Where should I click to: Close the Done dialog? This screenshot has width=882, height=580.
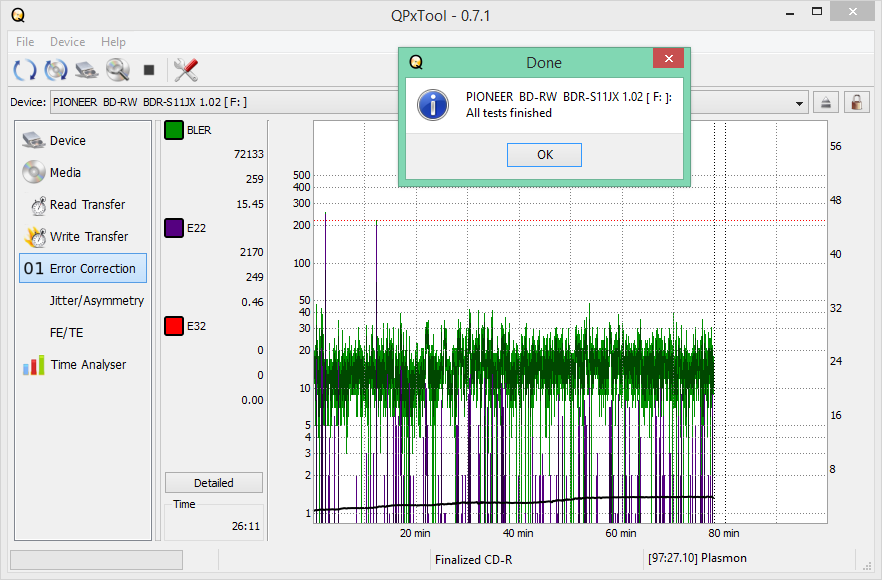point(668,59)
